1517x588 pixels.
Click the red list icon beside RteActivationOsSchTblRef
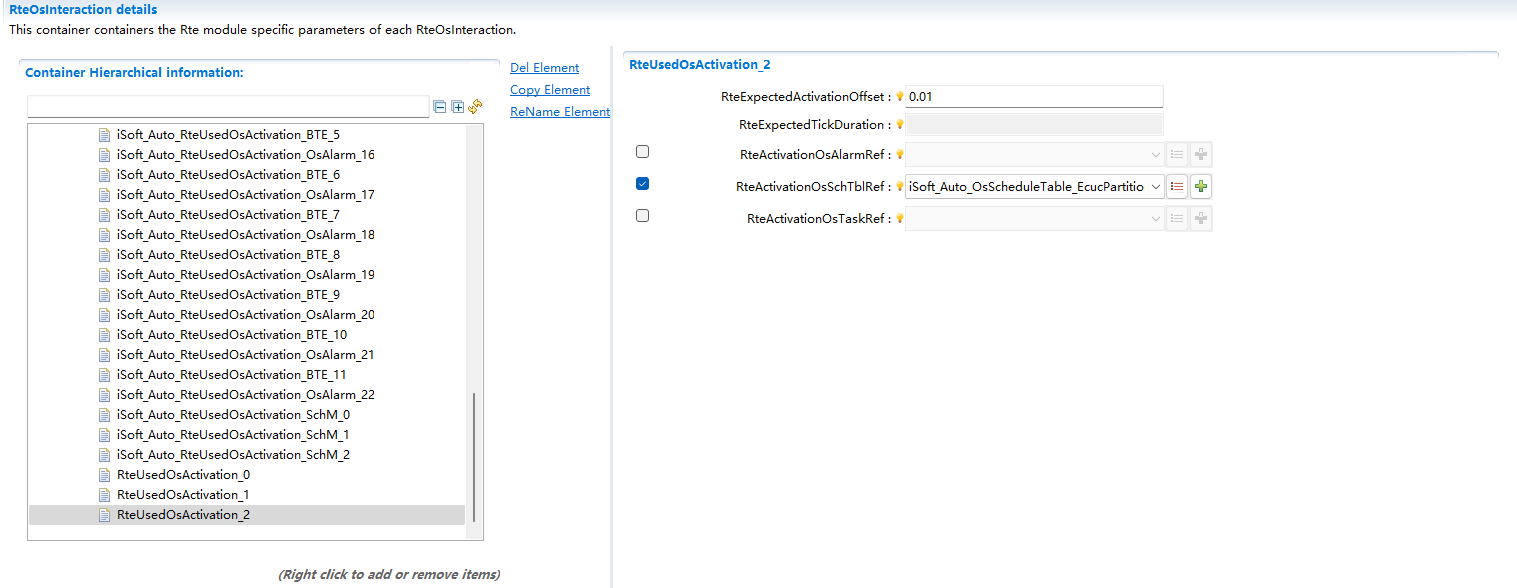(x=1177, y=187)
